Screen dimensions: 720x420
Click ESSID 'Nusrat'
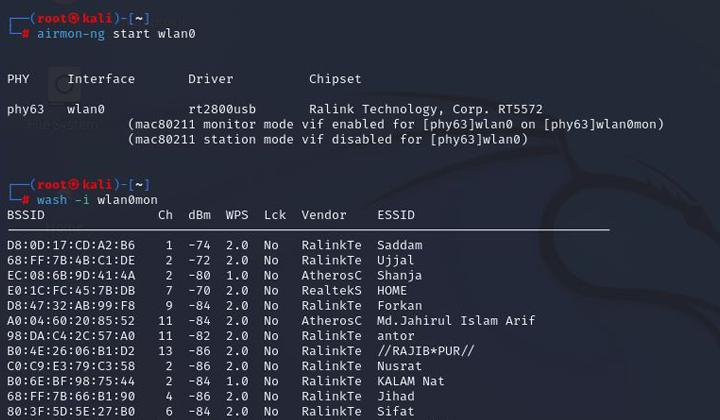[399, 366]
